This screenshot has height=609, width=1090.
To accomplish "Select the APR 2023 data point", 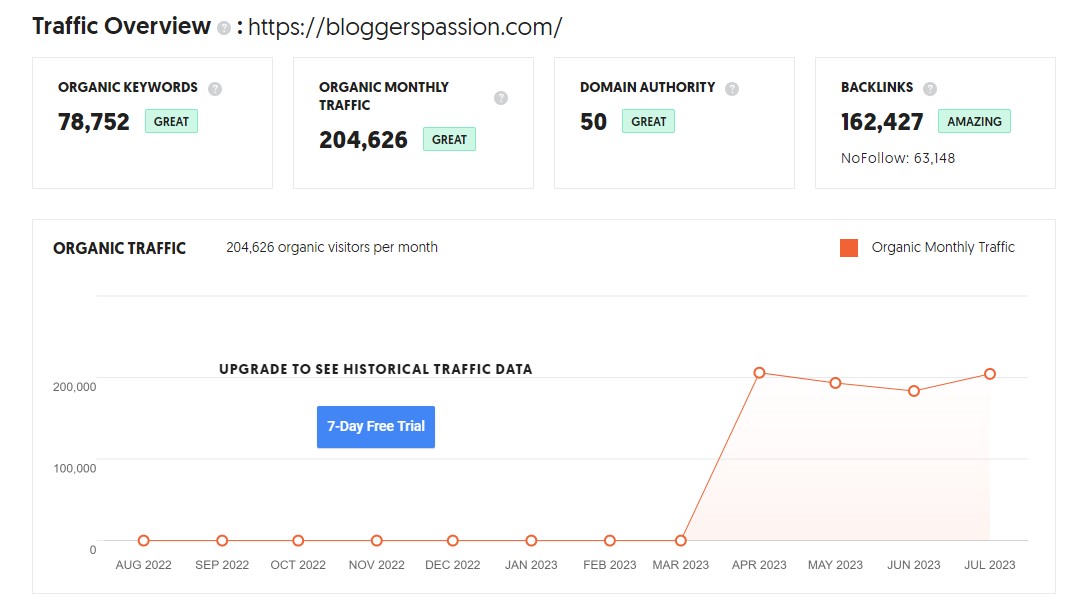I will tap(759, 373).
